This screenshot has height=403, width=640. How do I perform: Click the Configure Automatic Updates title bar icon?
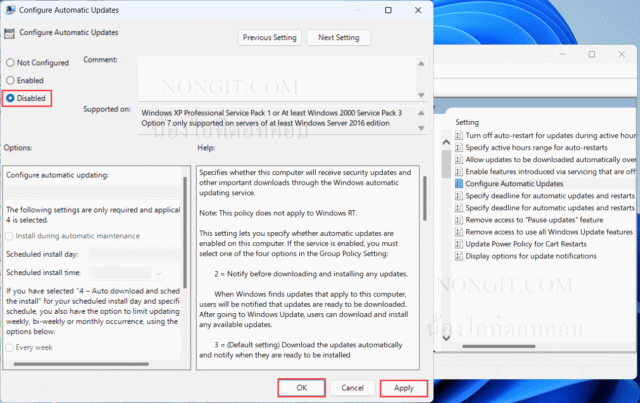click(10, 10)
